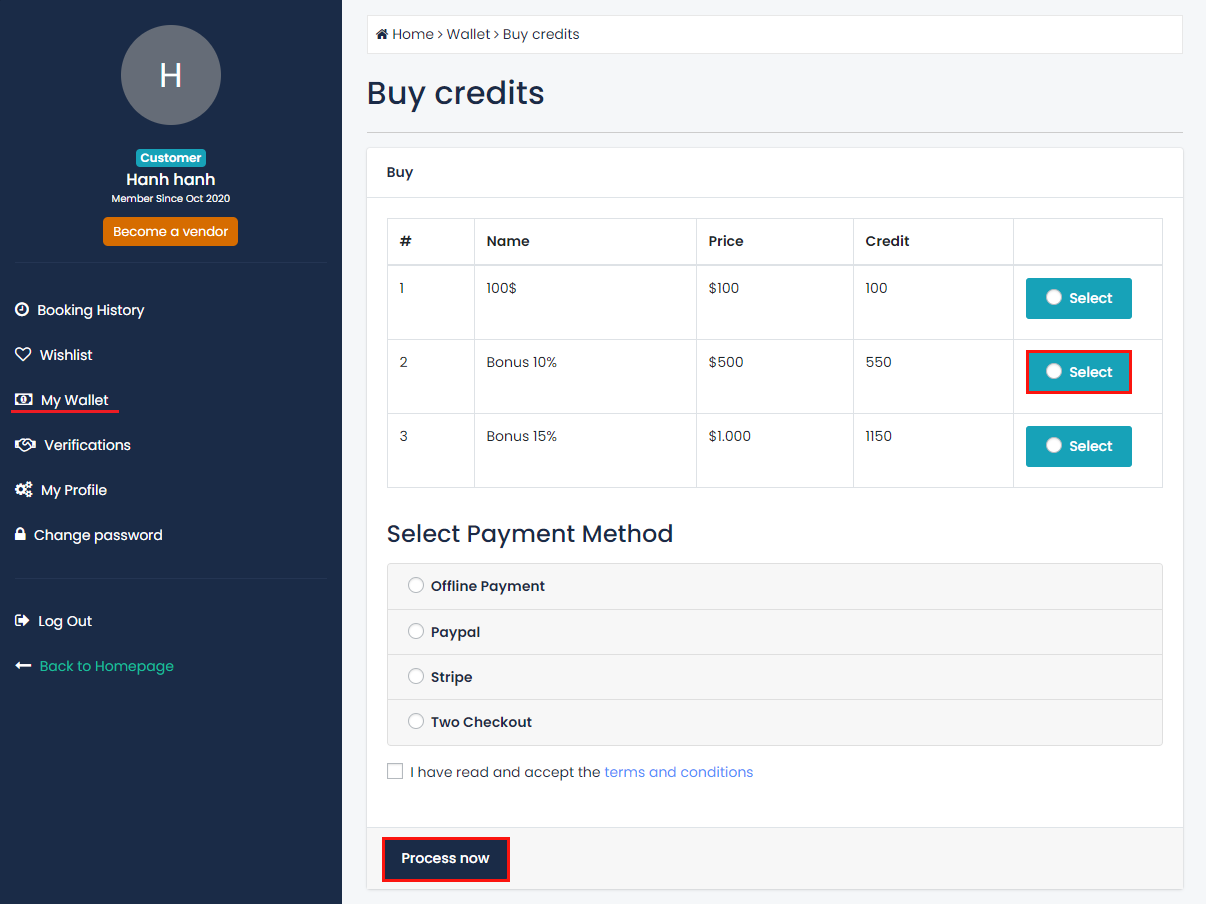
Task: Pick the Stripe payment radio button
Action: click(416, 677)
